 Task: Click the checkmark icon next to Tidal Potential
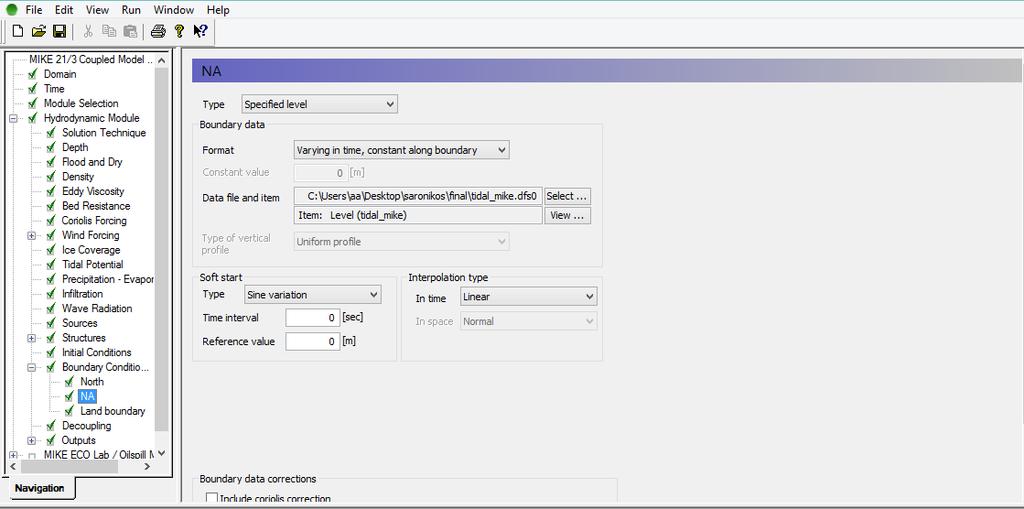pyautogui.click(x=51, y=265)
